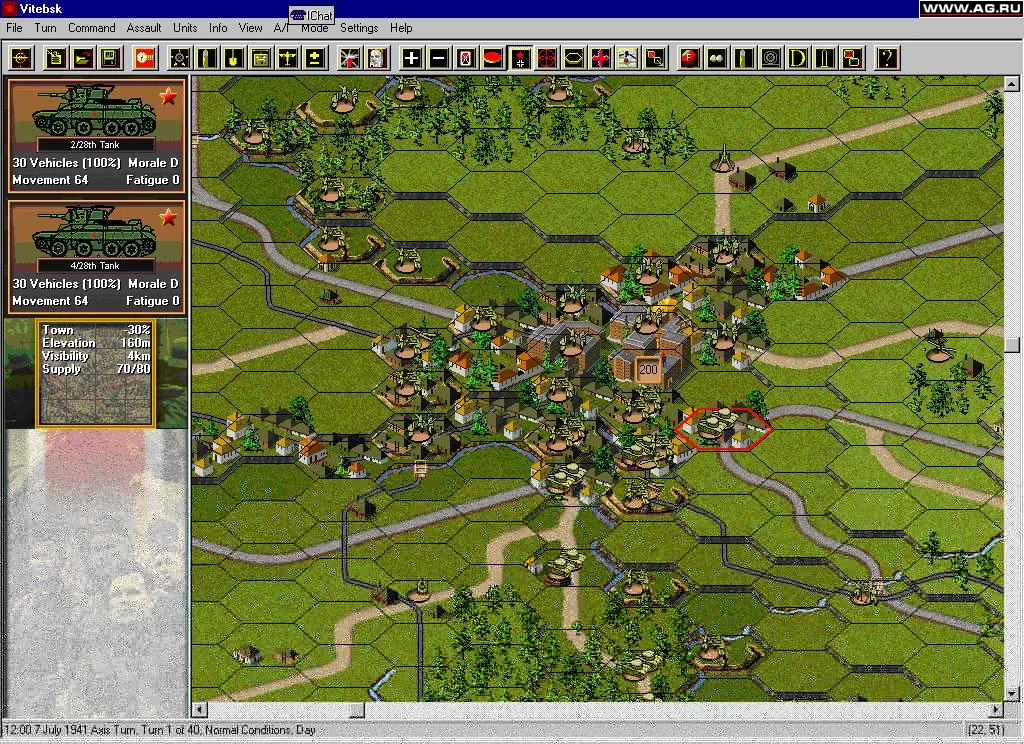Open the Info menu
The width and height of the screenshot is (1024, 744).
[218, 28]
